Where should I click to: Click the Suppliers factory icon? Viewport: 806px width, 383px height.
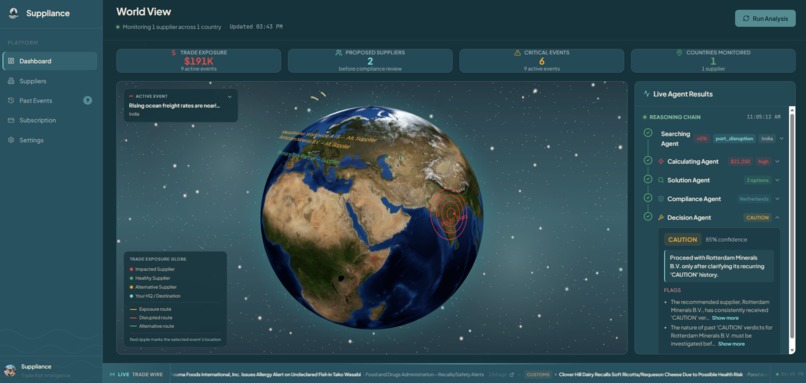click(11, 81)
